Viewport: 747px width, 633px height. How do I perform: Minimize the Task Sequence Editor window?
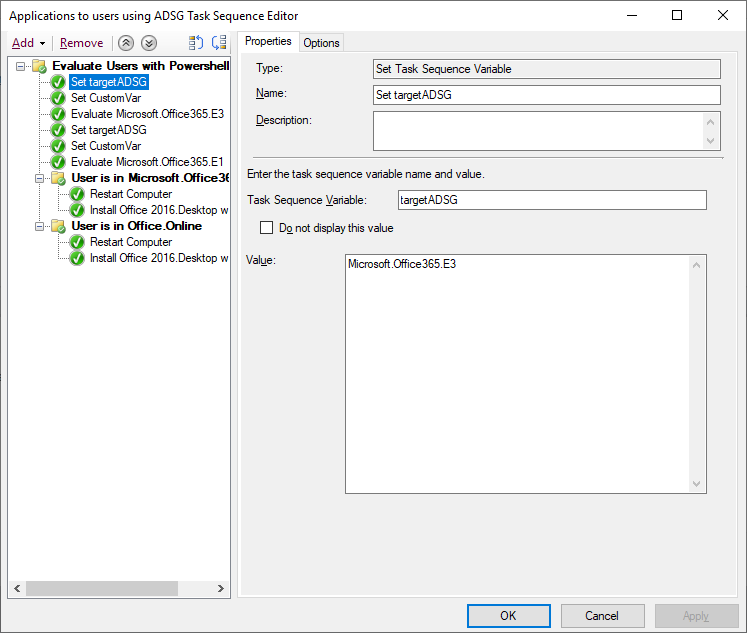pyautogui.click(x=632, y=15)
